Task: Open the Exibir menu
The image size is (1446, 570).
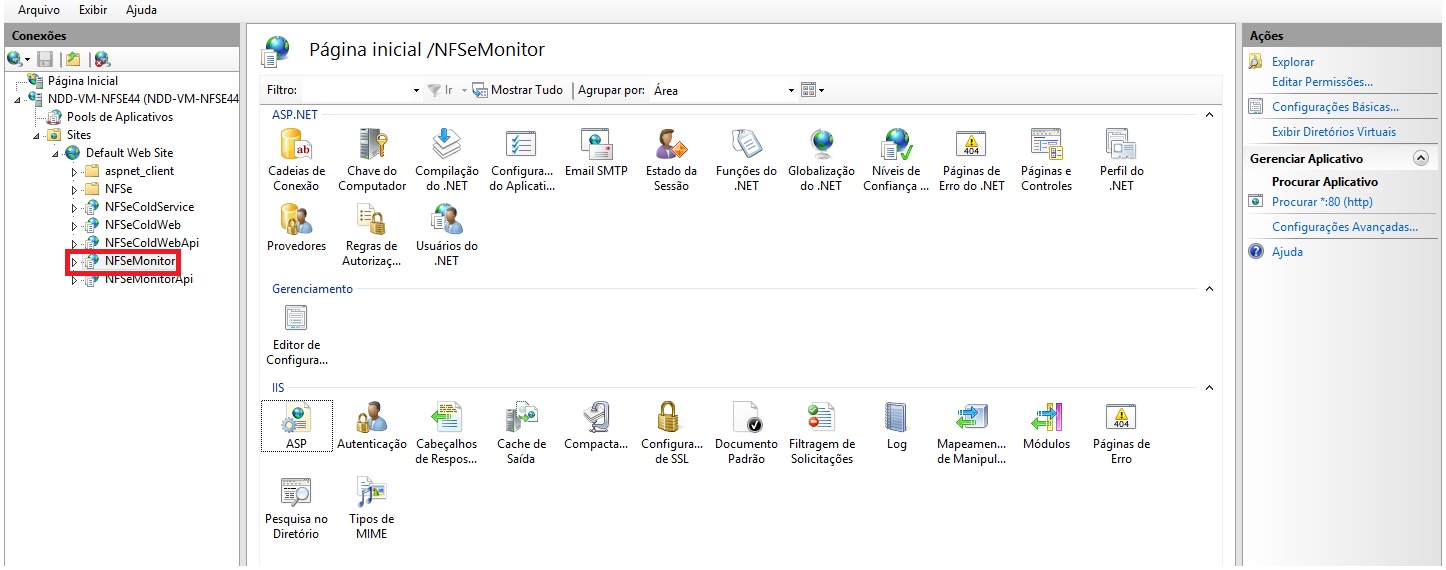Action: click(x=93, y=10)
